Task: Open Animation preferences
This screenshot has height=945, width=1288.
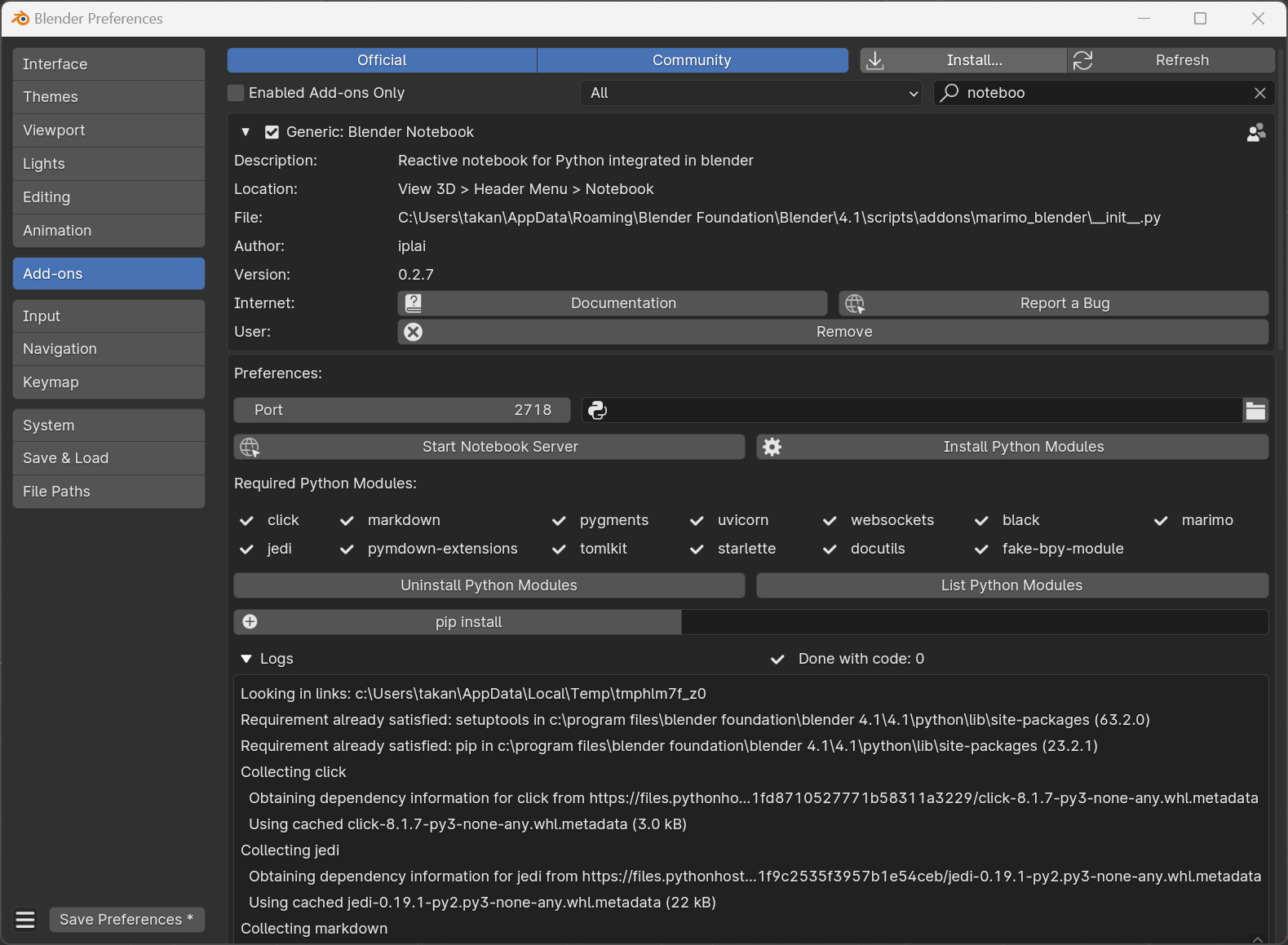Action: [108, 231]
